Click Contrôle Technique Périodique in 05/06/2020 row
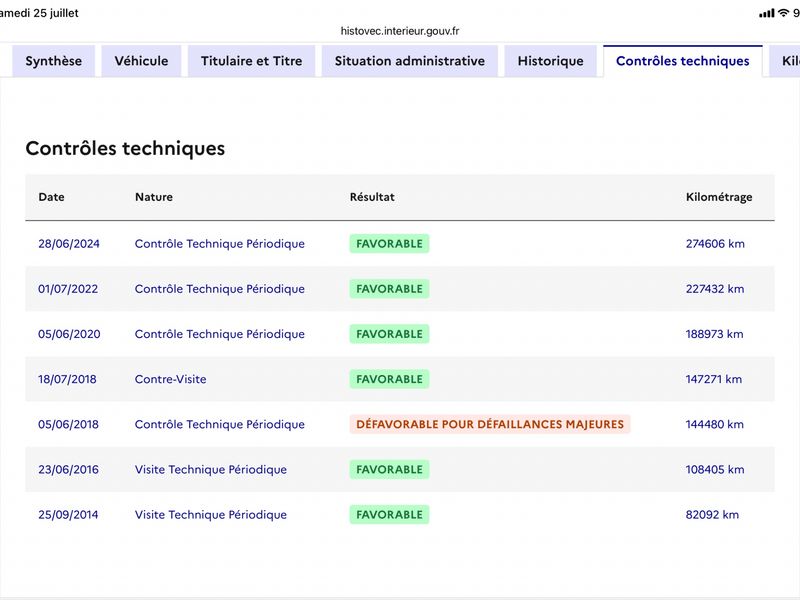The width and height of the screenshot is (800, 600). pos(220,334)
